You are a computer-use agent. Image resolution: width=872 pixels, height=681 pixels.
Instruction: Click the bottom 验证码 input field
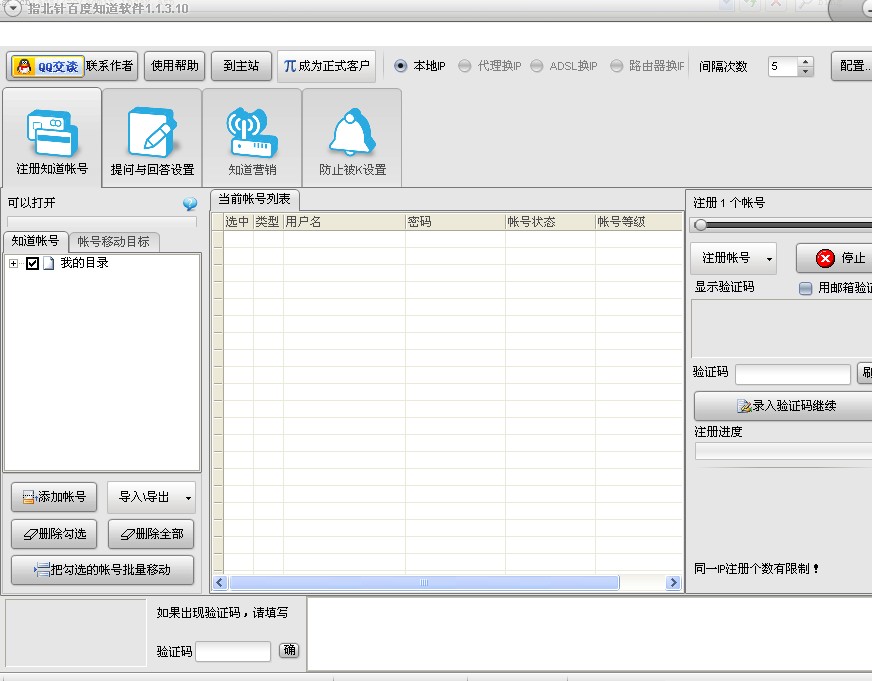click(233, 652)
